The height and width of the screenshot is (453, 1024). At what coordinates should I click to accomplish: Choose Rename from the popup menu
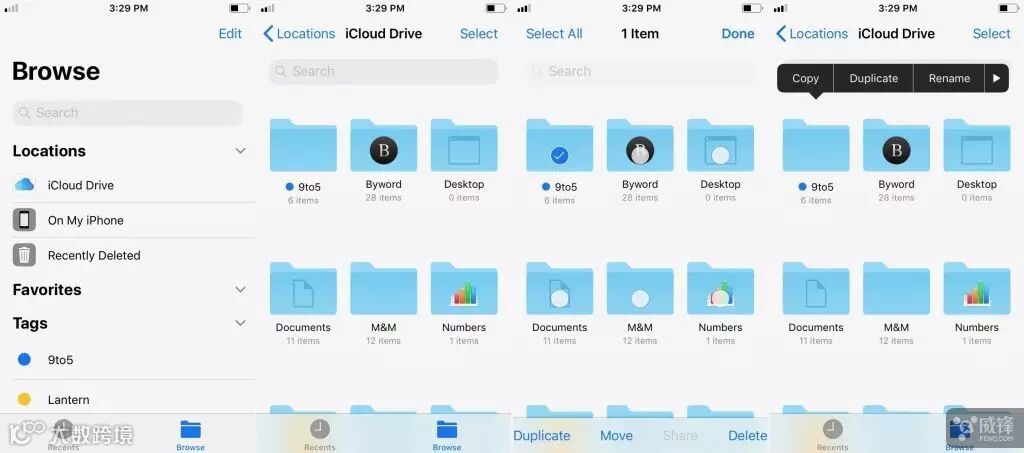point(949,78)
